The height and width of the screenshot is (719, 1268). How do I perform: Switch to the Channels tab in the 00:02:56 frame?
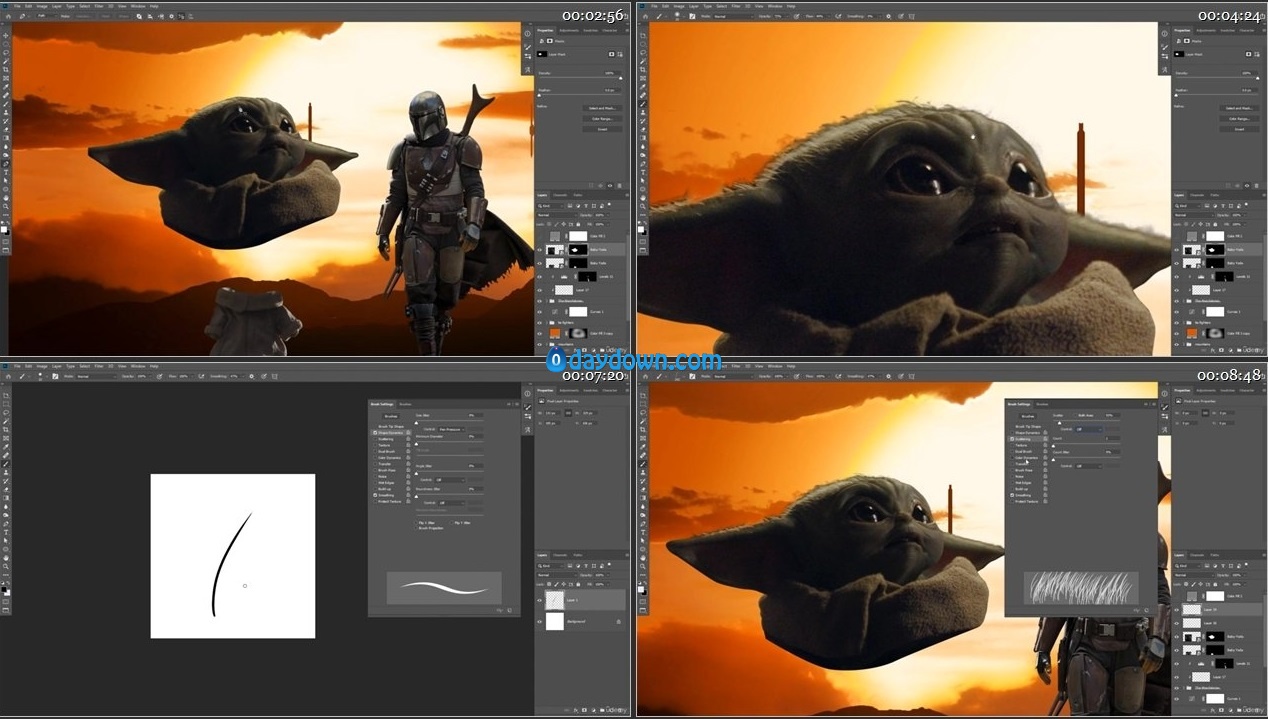560,195
